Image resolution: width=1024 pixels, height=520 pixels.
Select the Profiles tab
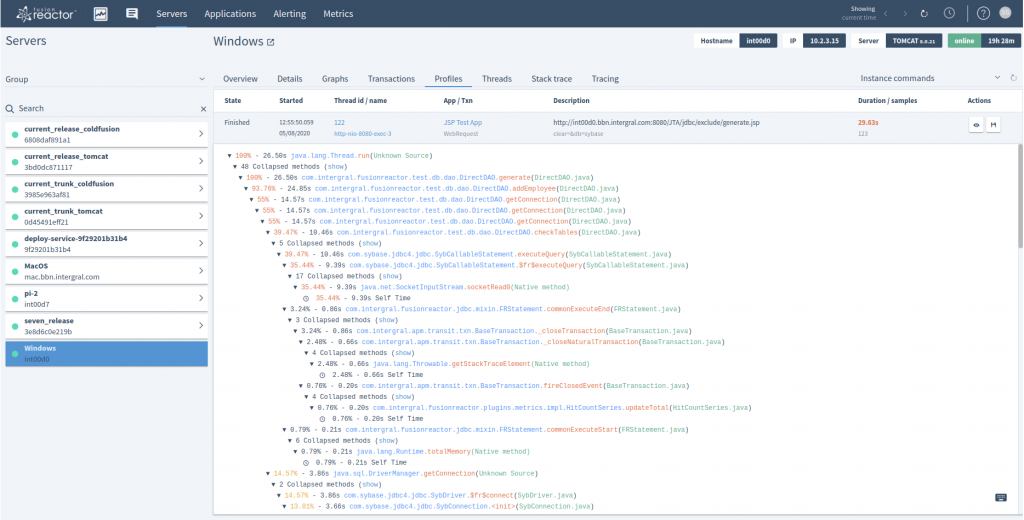pos(448,78)
